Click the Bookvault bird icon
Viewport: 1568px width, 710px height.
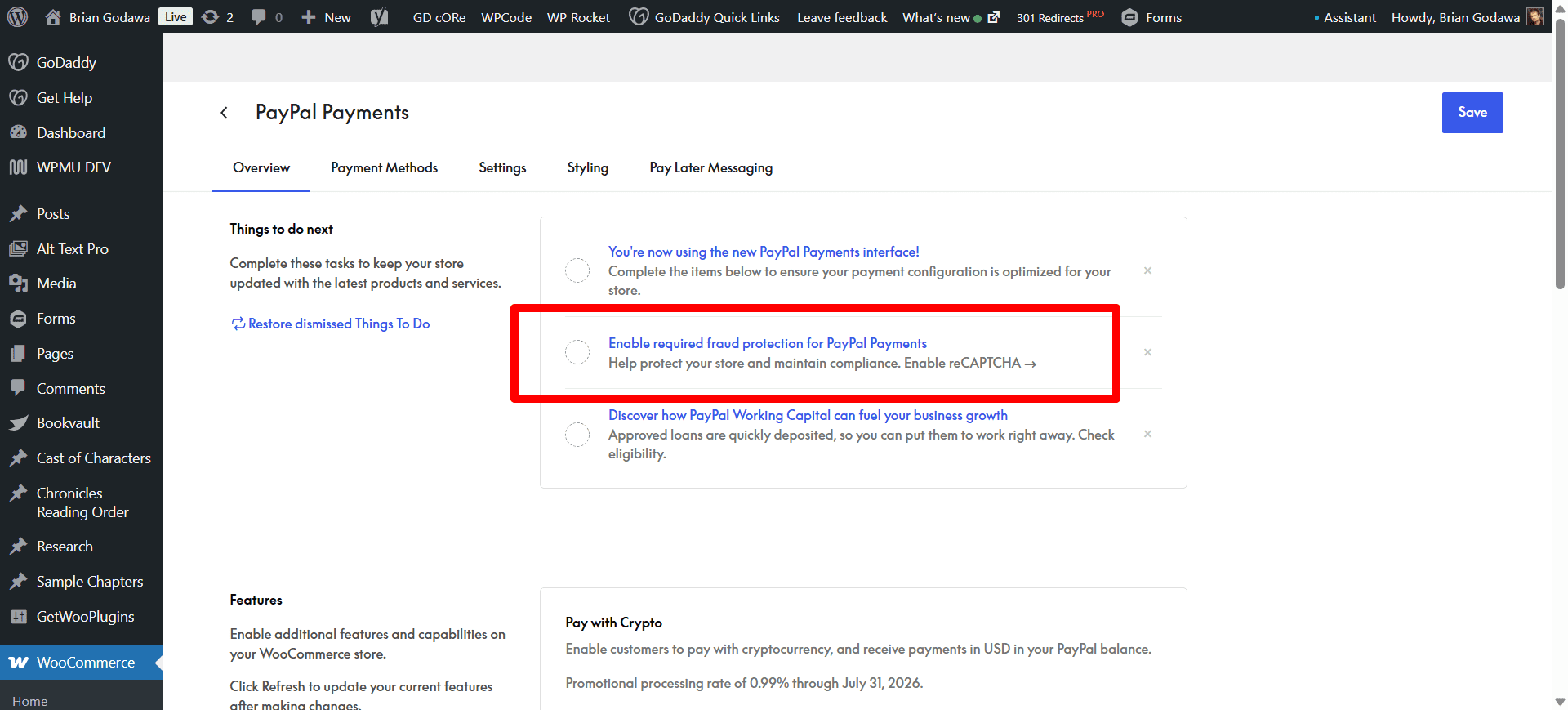pyautogui.click(x=18, y=423)
